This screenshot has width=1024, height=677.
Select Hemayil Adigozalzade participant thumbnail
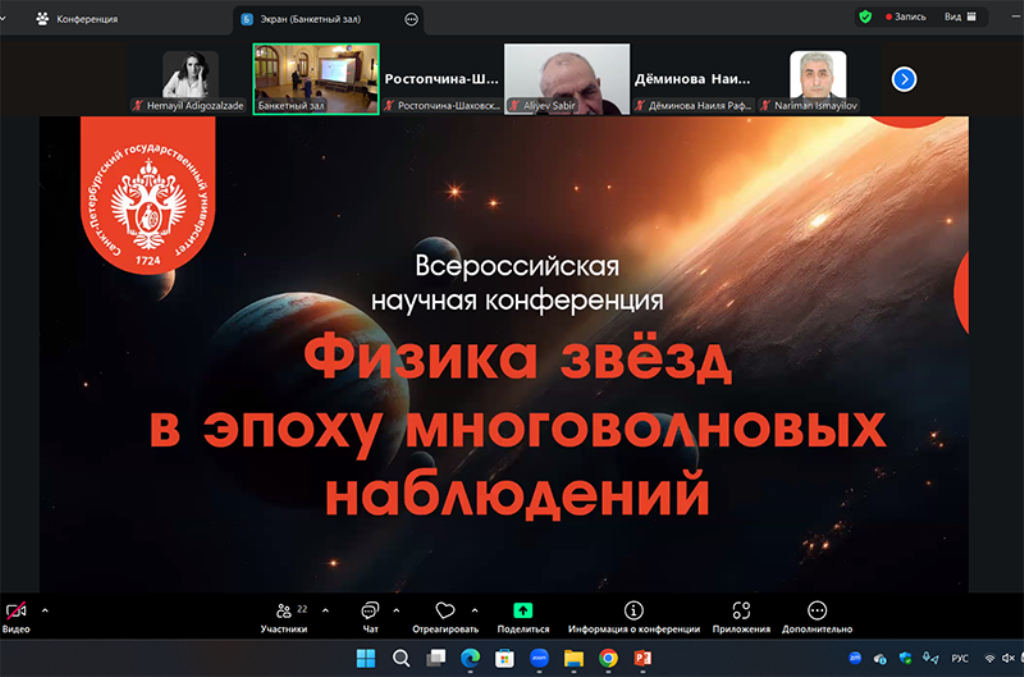189,79
